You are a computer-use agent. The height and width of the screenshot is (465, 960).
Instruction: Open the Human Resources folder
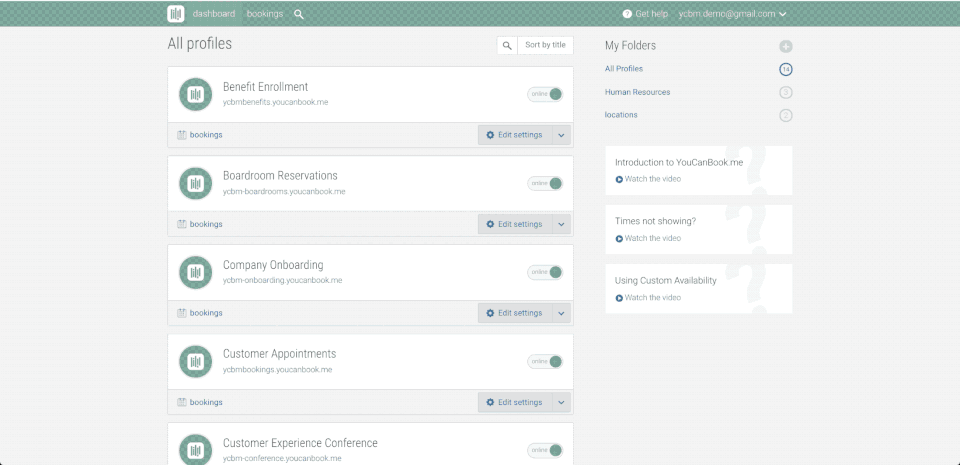coord(637,92)
